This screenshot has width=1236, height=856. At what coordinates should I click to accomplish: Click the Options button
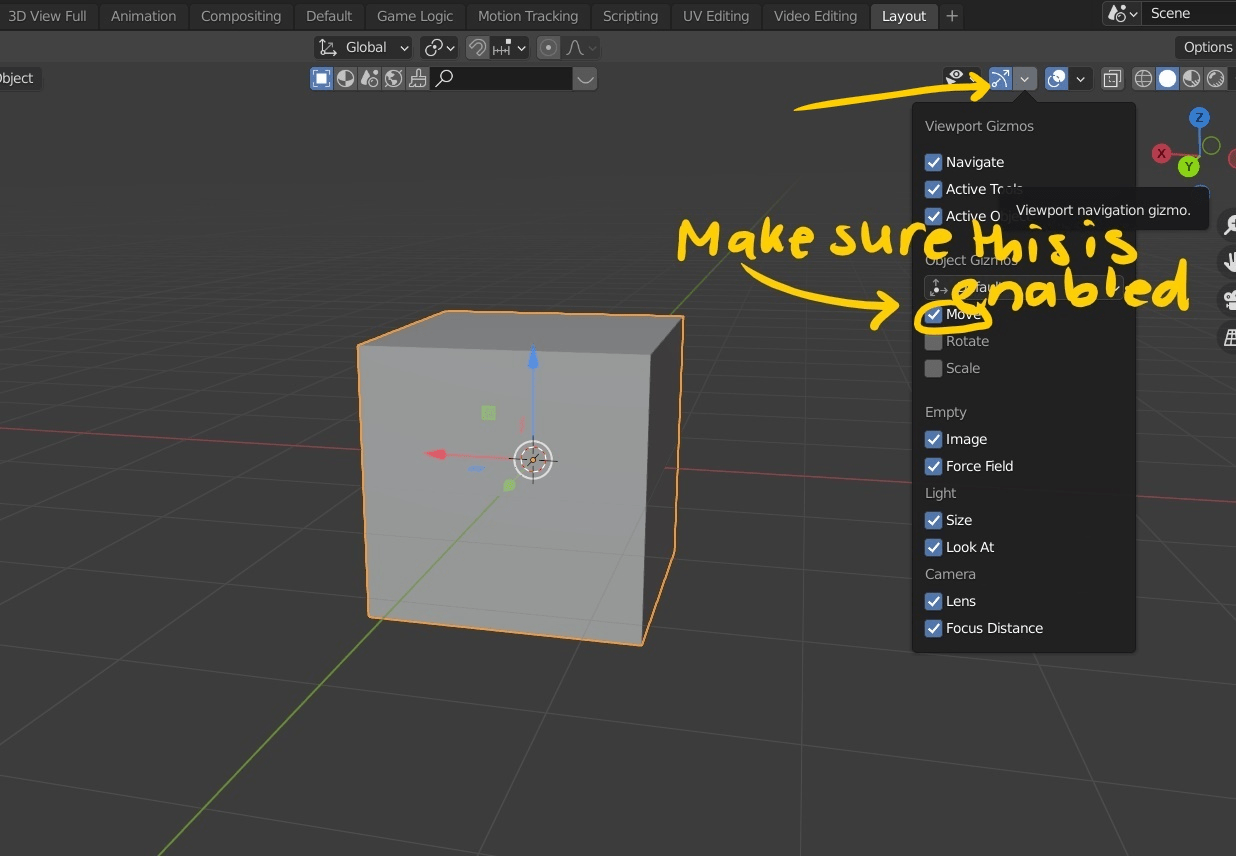click(x=1206, y=47)
